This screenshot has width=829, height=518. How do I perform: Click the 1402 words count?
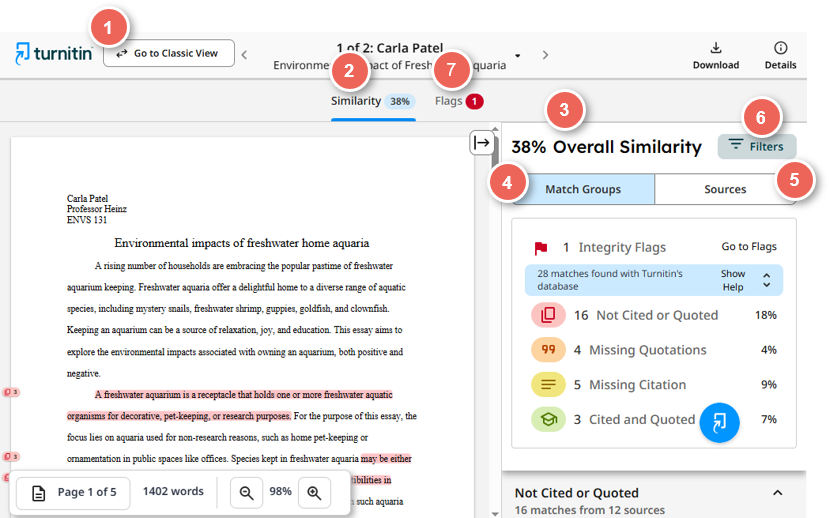click(x=173, y=492)
